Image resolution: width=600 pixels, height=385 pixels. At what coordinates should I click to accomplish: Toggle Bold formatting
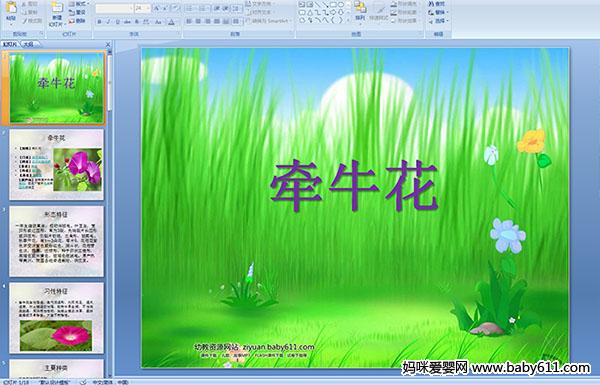pyautogui.click(x=99, y=22)
